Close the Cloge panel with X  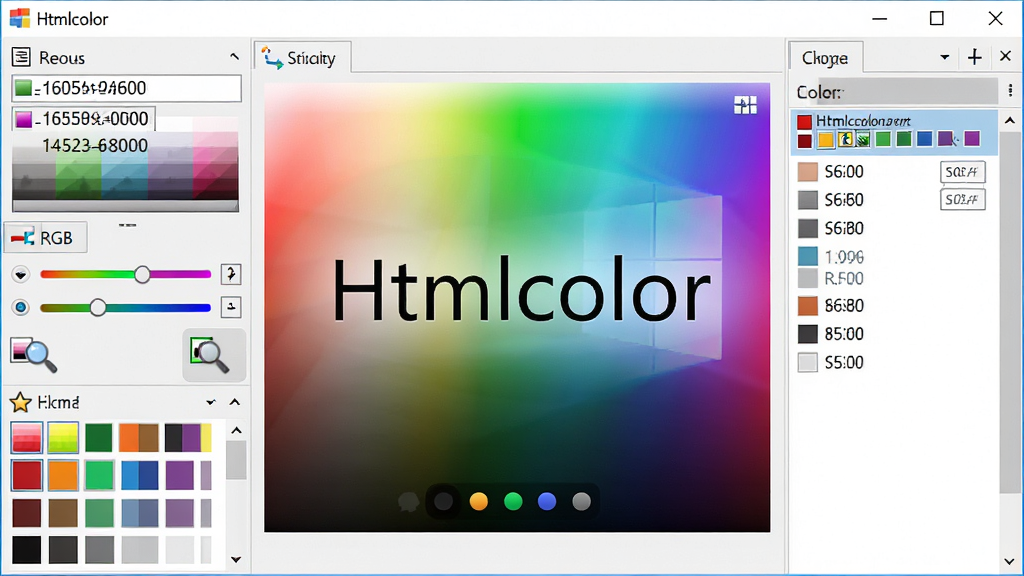(x=1006, y=57)
